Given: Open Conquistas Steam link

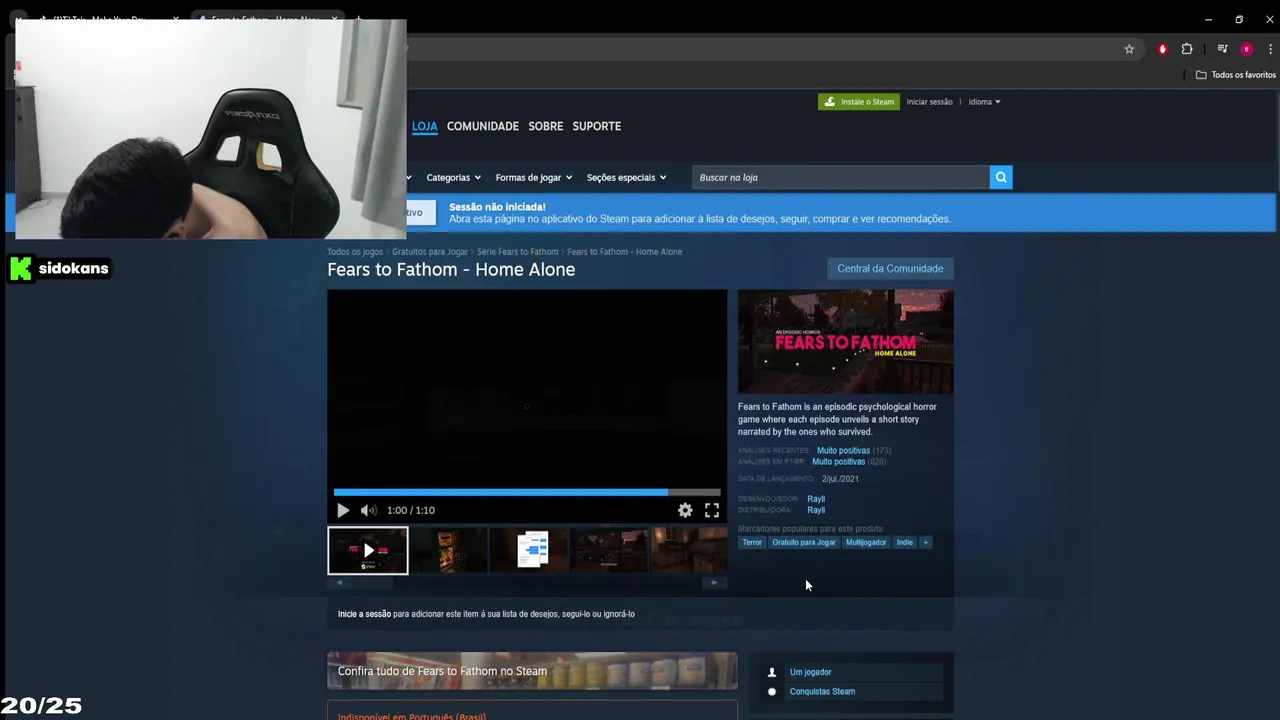Looking at the screenshot, I should pyautogui.click(x=822, y=691).
